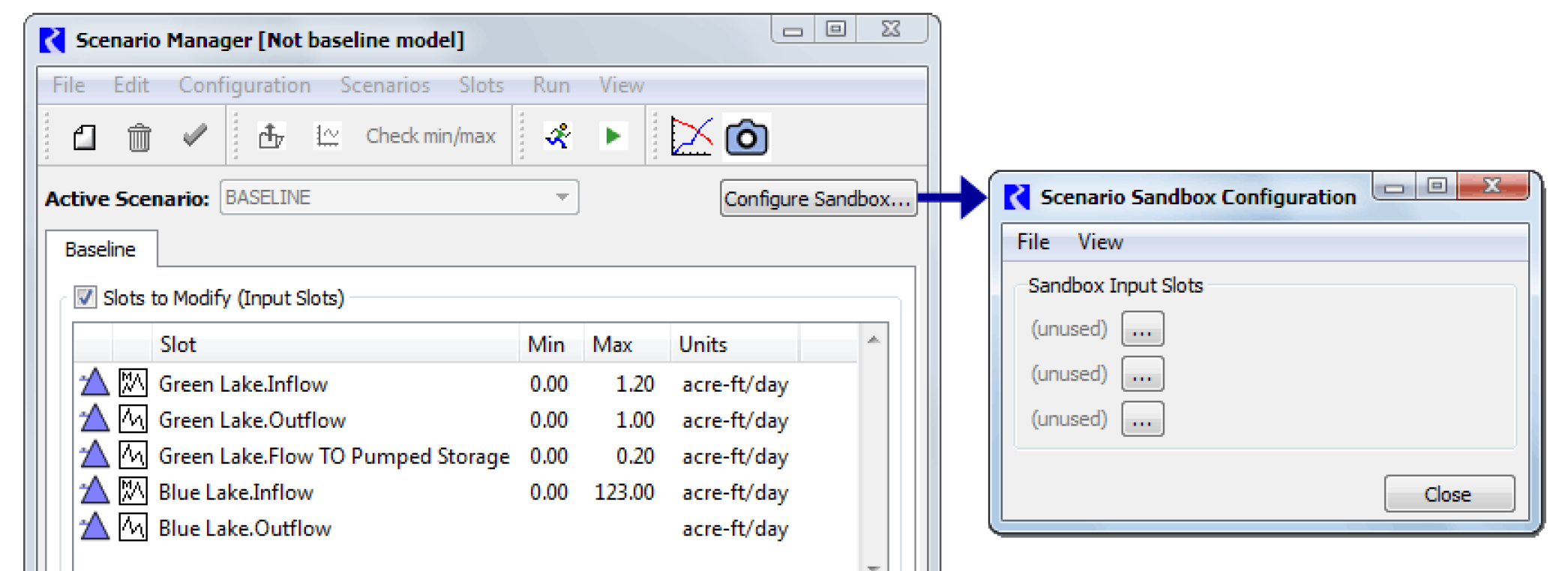This screenshot has height=571, width=1568.
Task: Click the camera snapshot icon
Action: 746,137
